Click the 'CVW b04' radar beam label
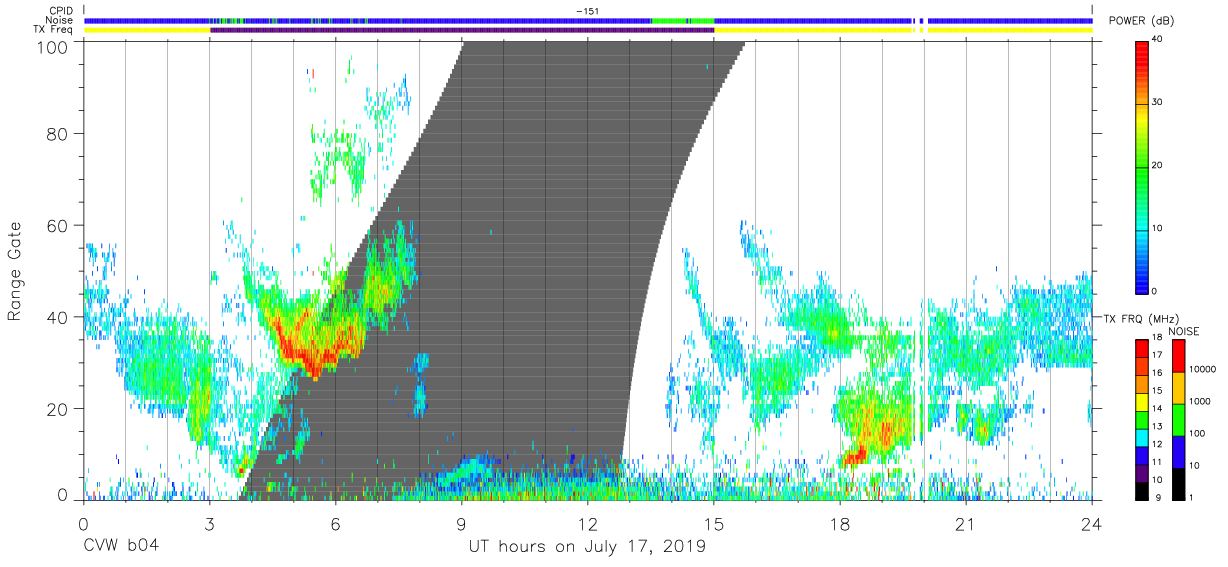1228x567 pixels. click(120, 547)
